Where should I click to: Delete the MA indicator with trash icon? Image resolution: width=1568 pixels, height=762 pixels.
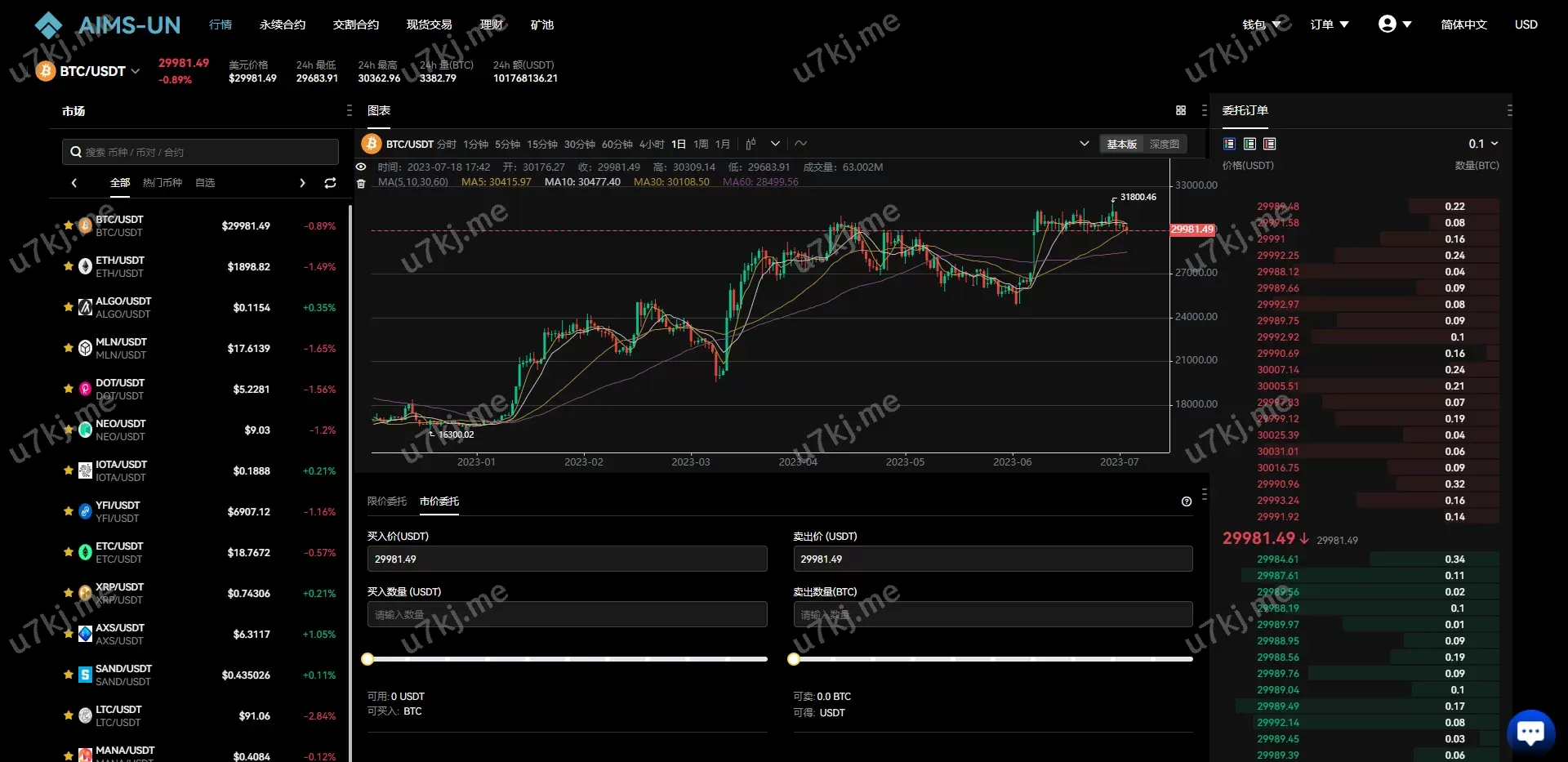(x=361, y=183)
